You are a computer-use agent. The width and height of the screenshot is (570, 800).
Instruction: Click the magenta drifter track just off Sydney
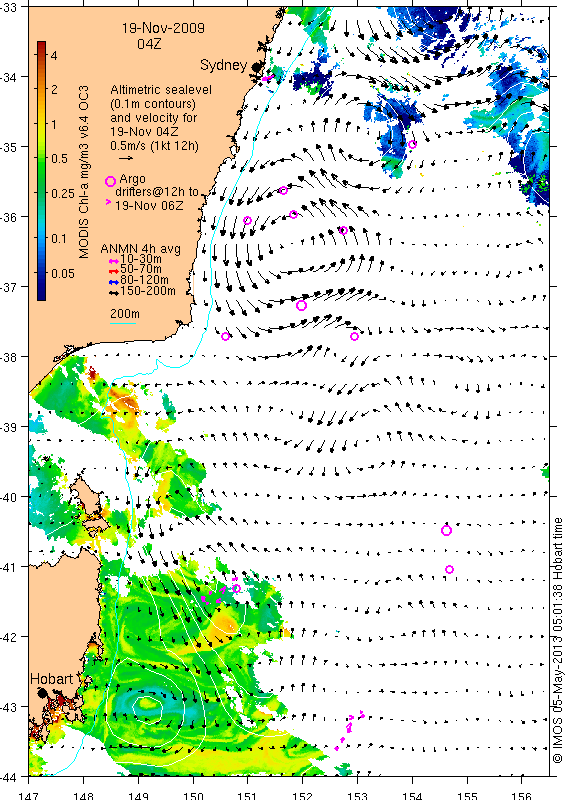(x=268, y=78)
